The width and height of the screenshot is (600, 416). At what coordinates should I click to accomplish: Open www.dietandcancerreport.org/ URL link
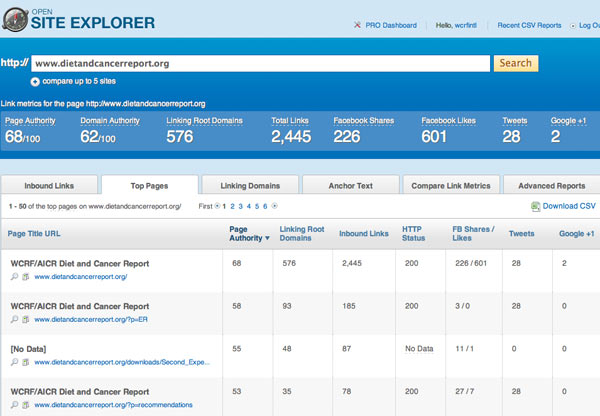click(81, 276)
